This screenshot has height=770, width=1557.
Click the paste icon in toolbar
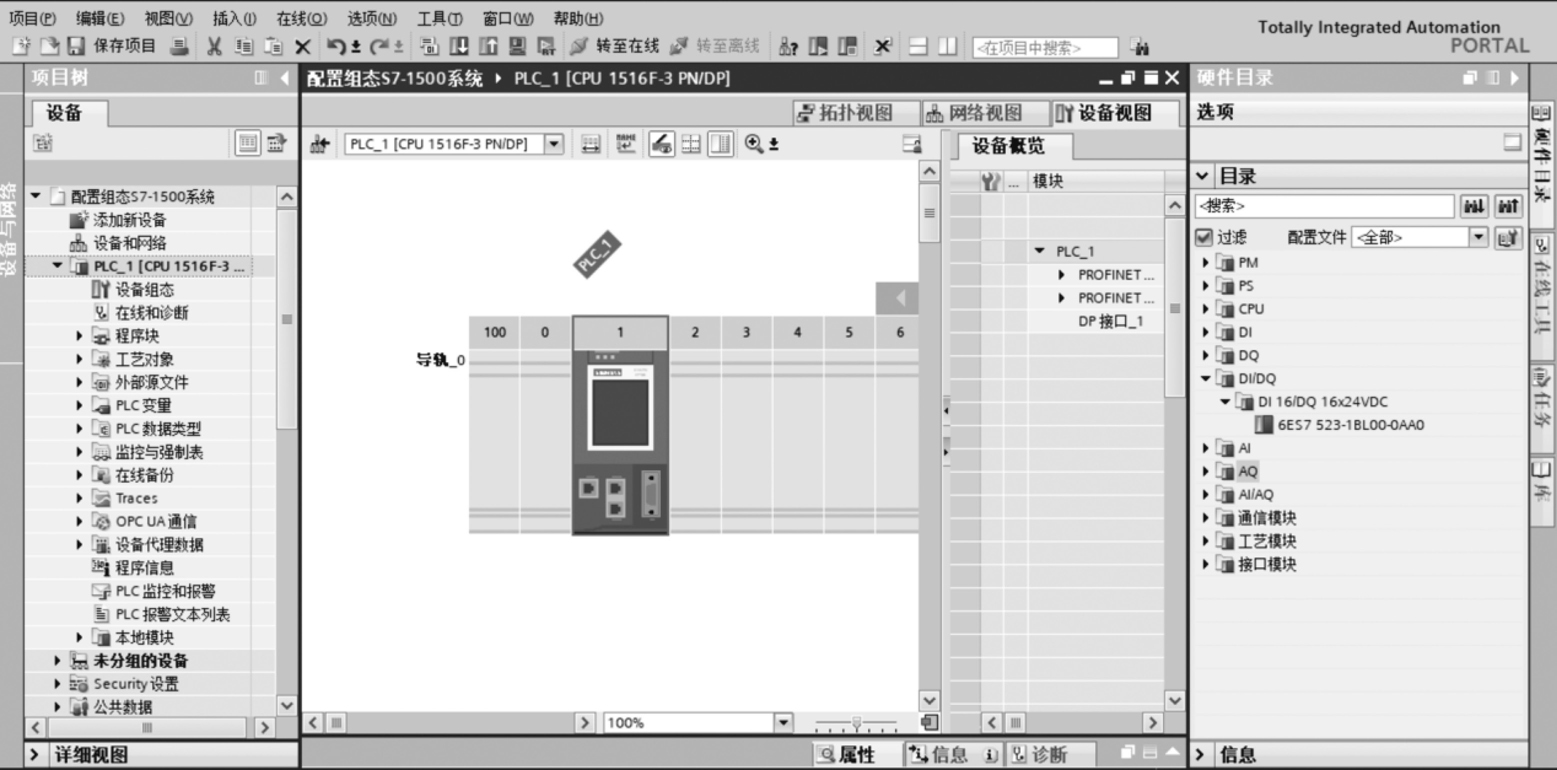click(272, 46)
